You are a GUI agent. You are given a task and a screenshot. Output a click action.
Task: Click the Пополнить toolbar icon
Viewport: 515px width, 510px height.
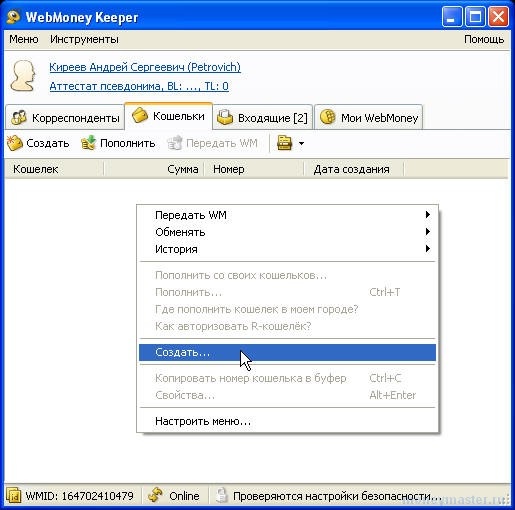88,143
